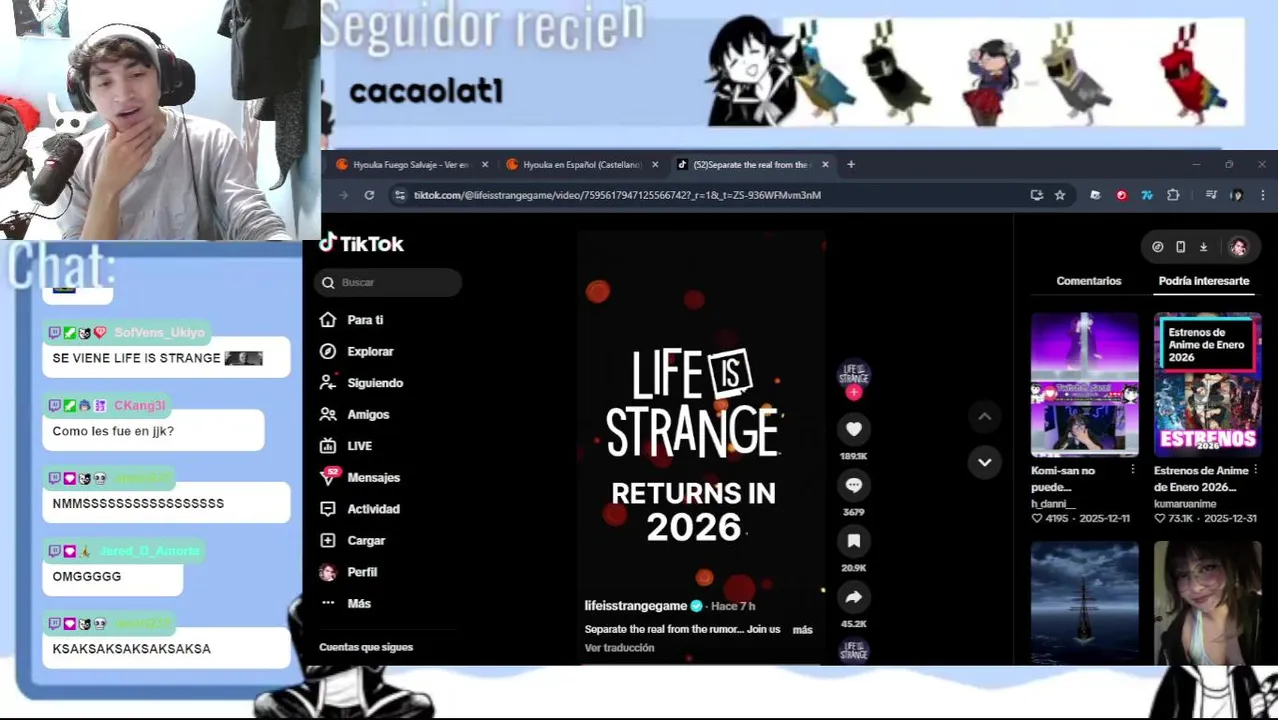
Task: Open lifeisstrangegame username under video
Action: (x=636, y=606)
